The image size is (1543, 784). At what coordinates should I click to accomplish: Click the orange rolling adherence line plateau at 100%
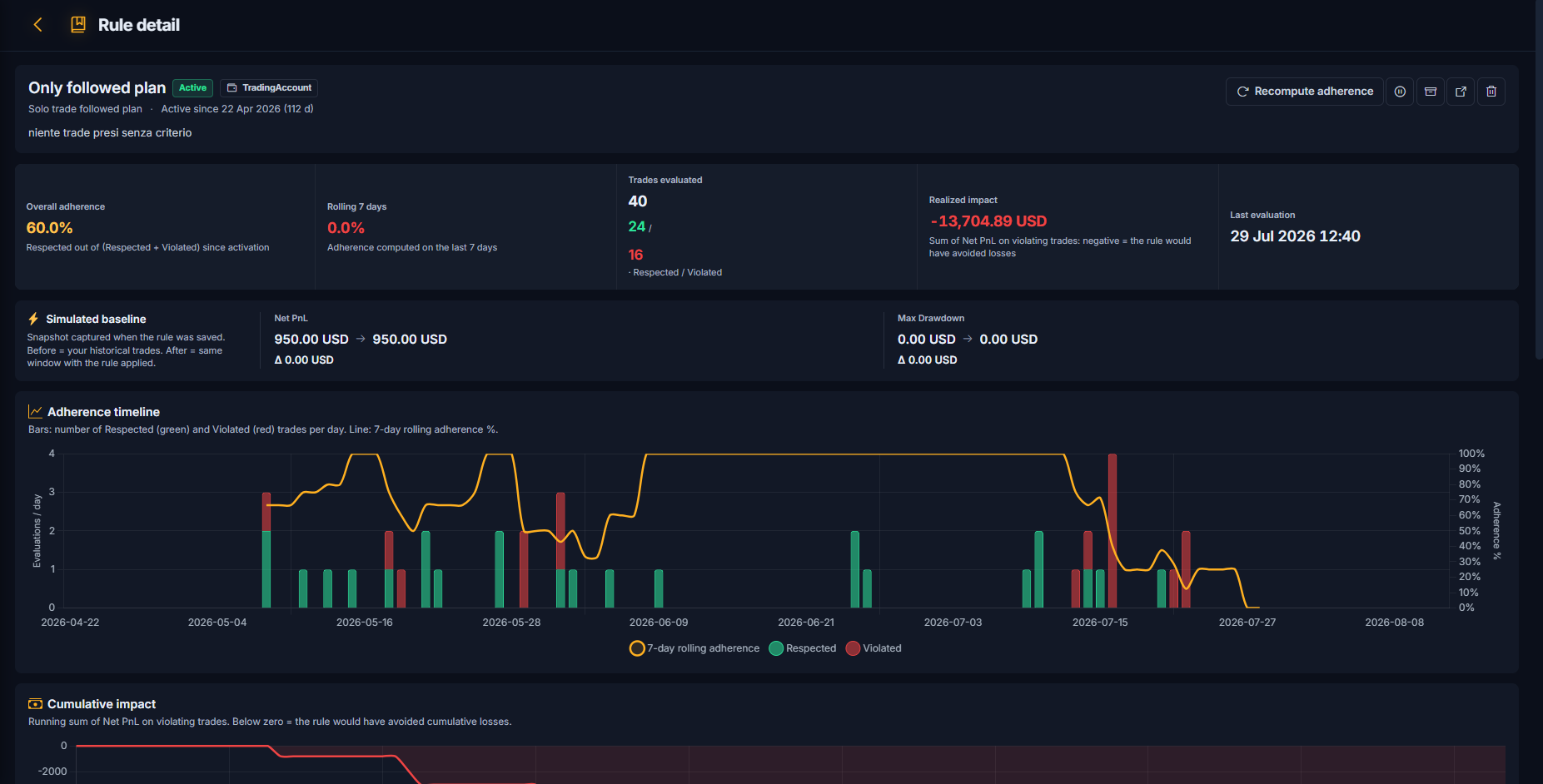(x=855, y=454)
